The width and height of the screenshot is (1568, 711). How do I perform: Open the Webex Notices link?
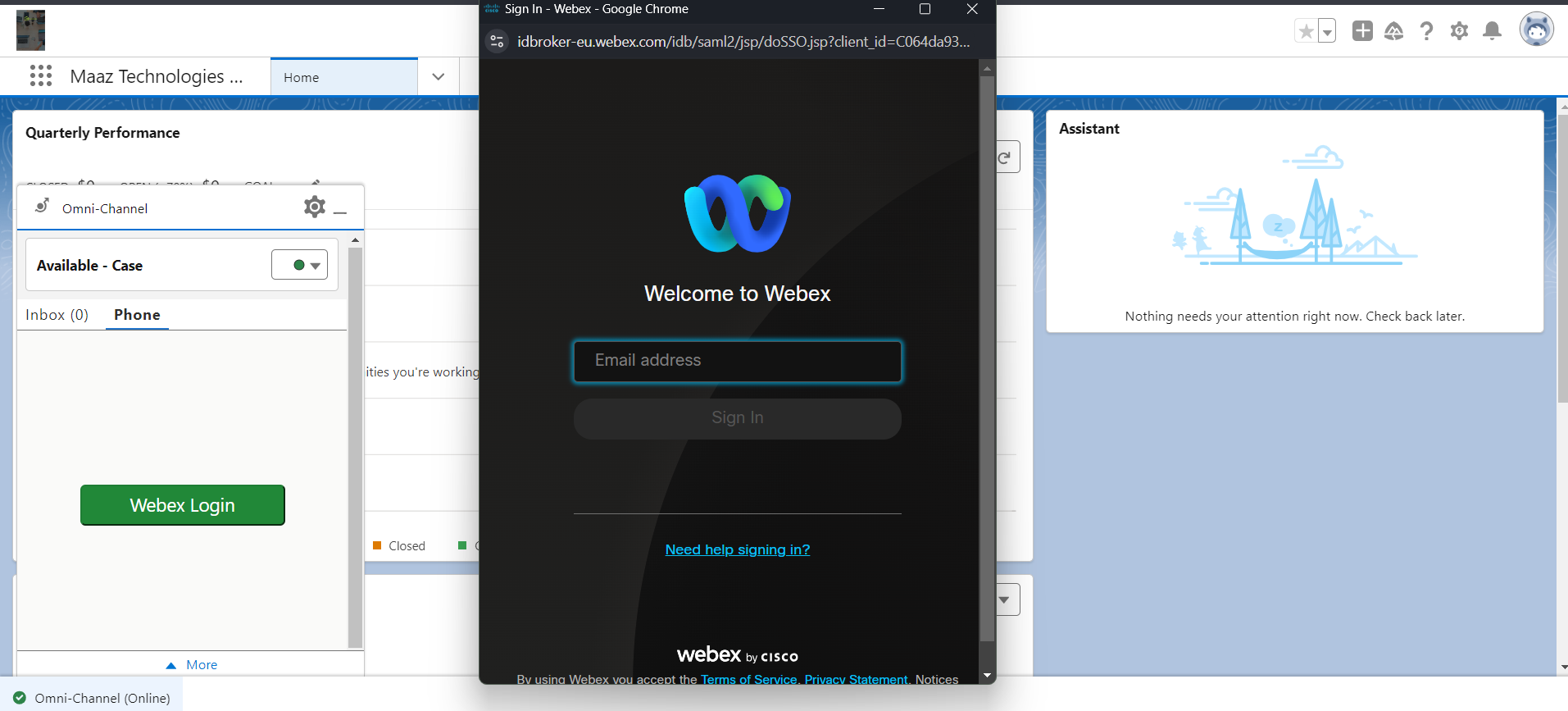tap(937, 679)
